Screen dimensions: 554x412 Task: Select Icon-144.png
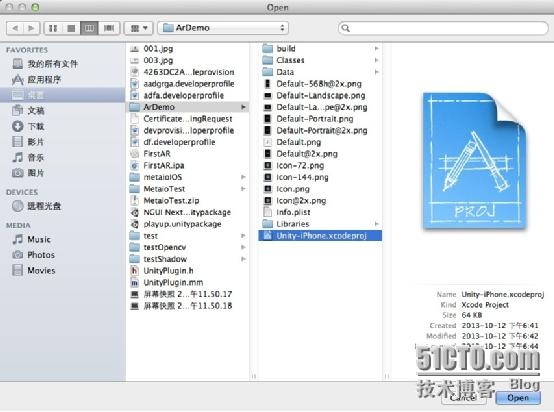click(x=320, y=177)
